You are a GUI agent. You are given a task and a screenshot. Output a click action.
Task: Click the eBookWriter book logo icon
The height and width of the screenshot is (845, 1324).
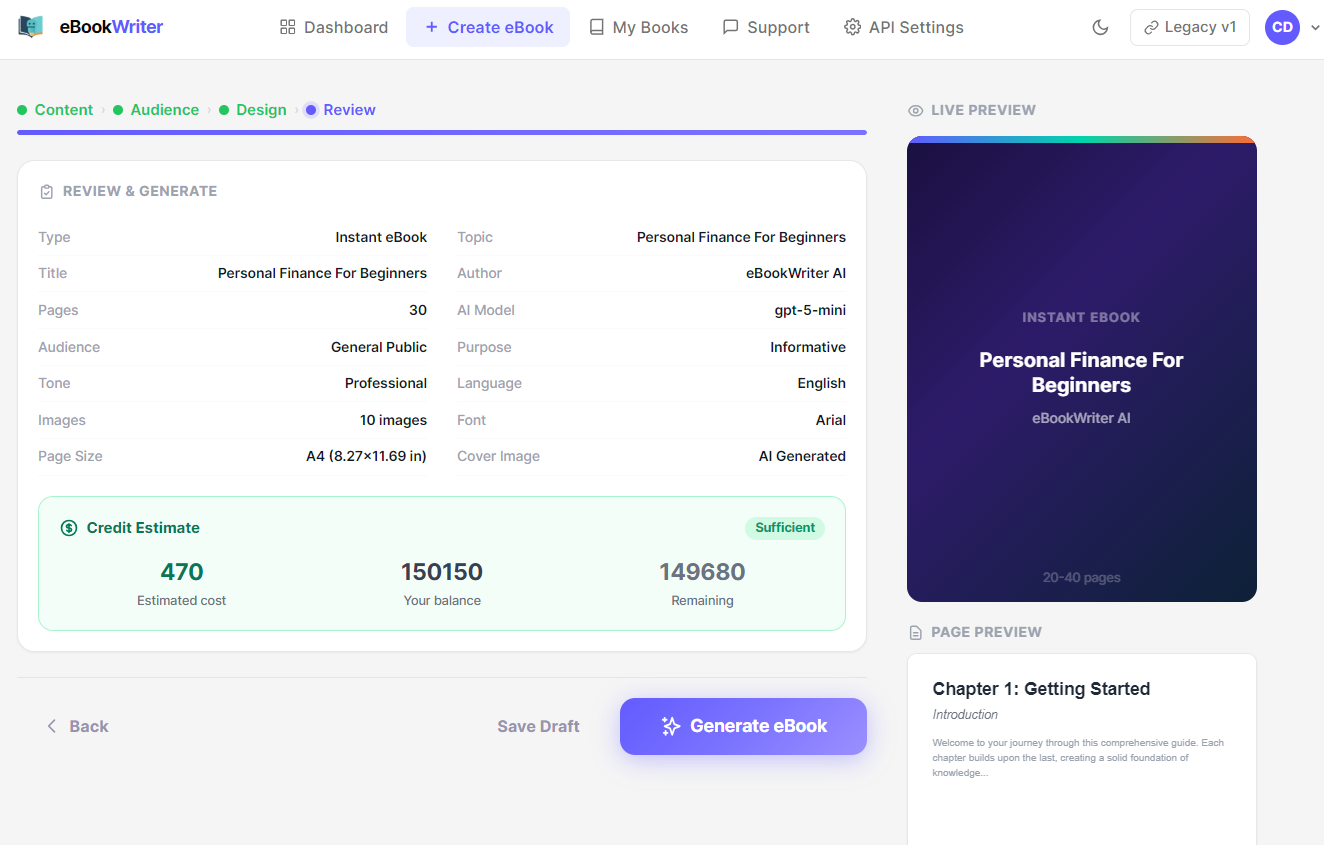pos(31,27)
